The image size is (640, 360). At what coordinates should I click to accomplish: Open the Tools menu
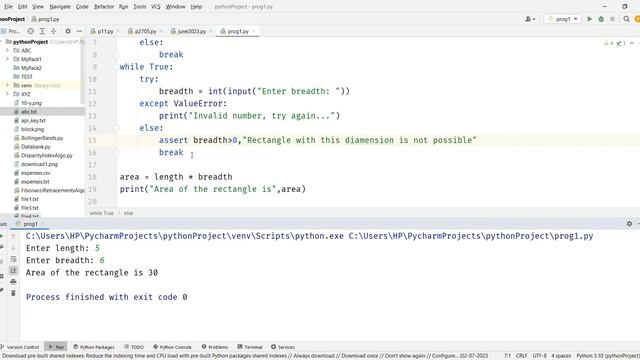tap(140, 7)
